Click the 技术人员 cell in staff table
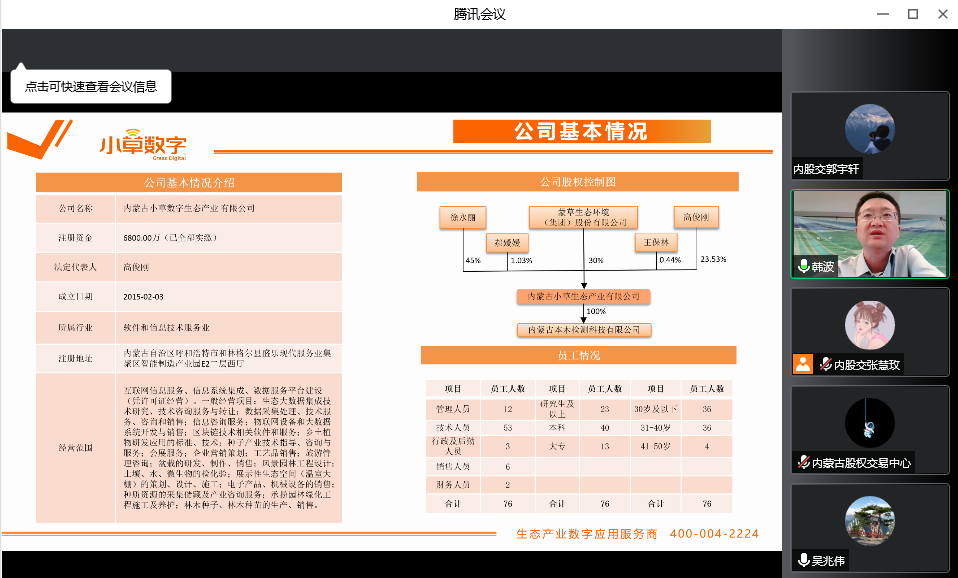The image size is (958, 578). coord(453,428)
